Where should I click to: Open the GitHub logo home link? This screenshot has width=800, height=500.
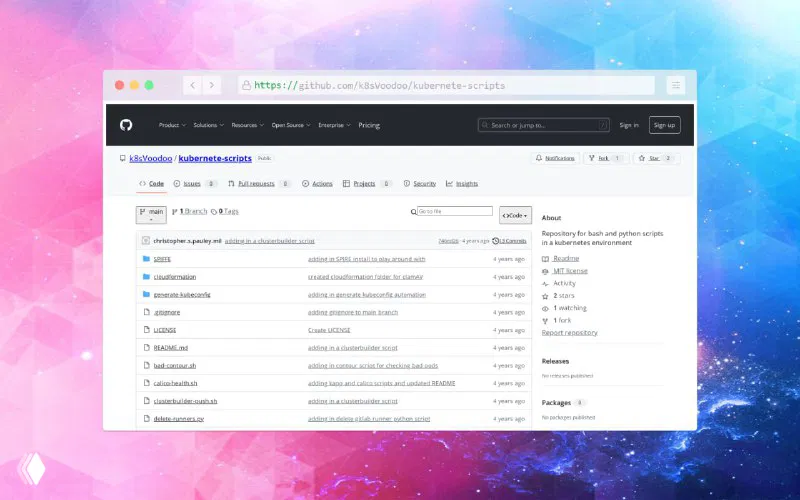click(x=126, y=125)
